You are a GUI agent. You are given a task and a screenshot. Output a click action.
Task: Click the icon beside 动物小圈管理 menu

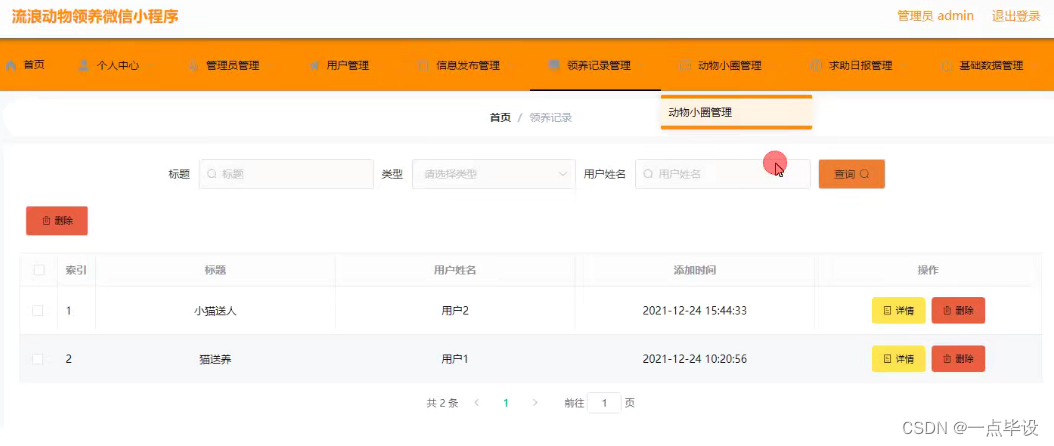[685, 66]
